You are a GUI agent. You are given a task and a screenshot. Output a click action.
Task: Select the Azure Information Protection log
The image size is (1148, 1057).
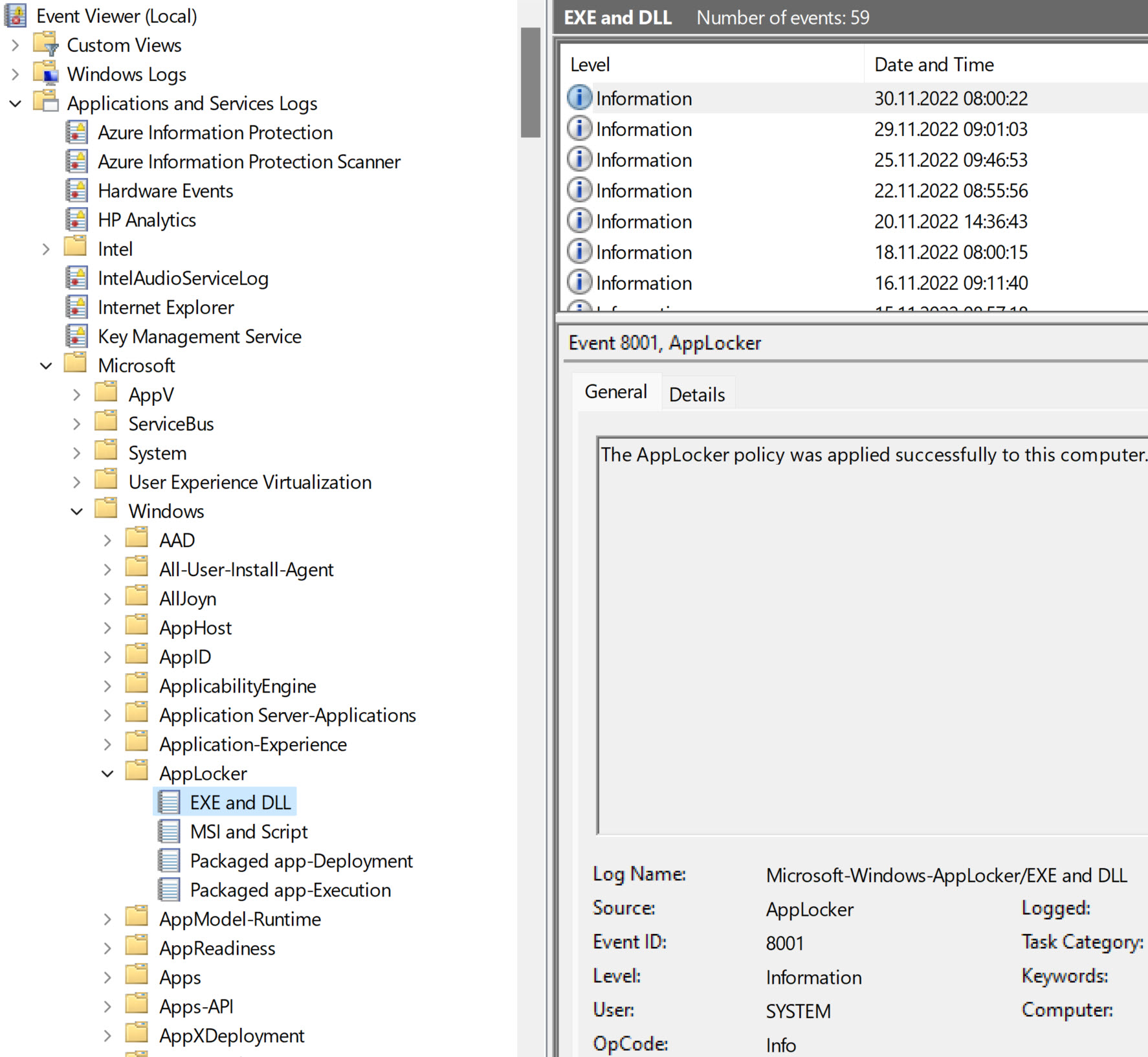pyautogui.click(x=215, y=132)
